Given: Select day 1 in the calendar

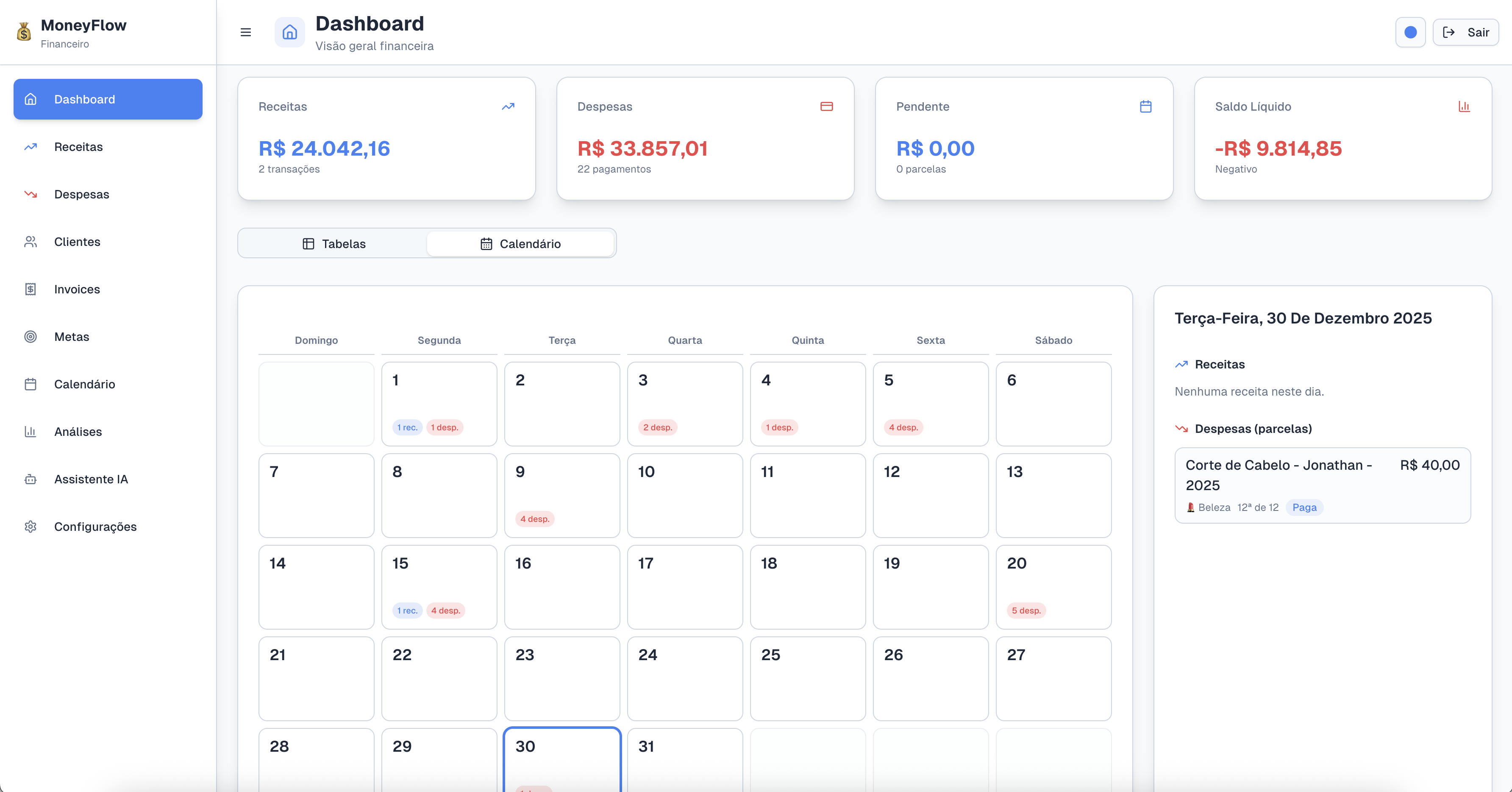Looking at the screenshot, I should [x=439, y=404].
